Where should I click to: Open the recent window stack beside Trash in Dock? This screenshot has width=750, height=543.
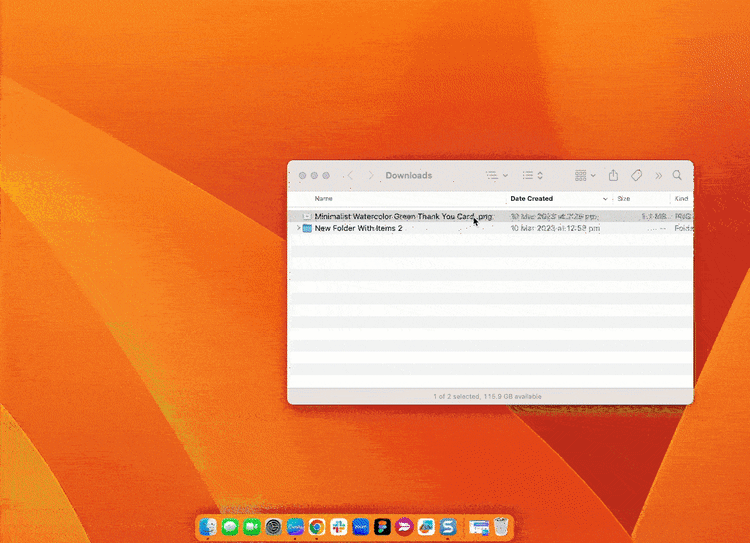point(479,527)
